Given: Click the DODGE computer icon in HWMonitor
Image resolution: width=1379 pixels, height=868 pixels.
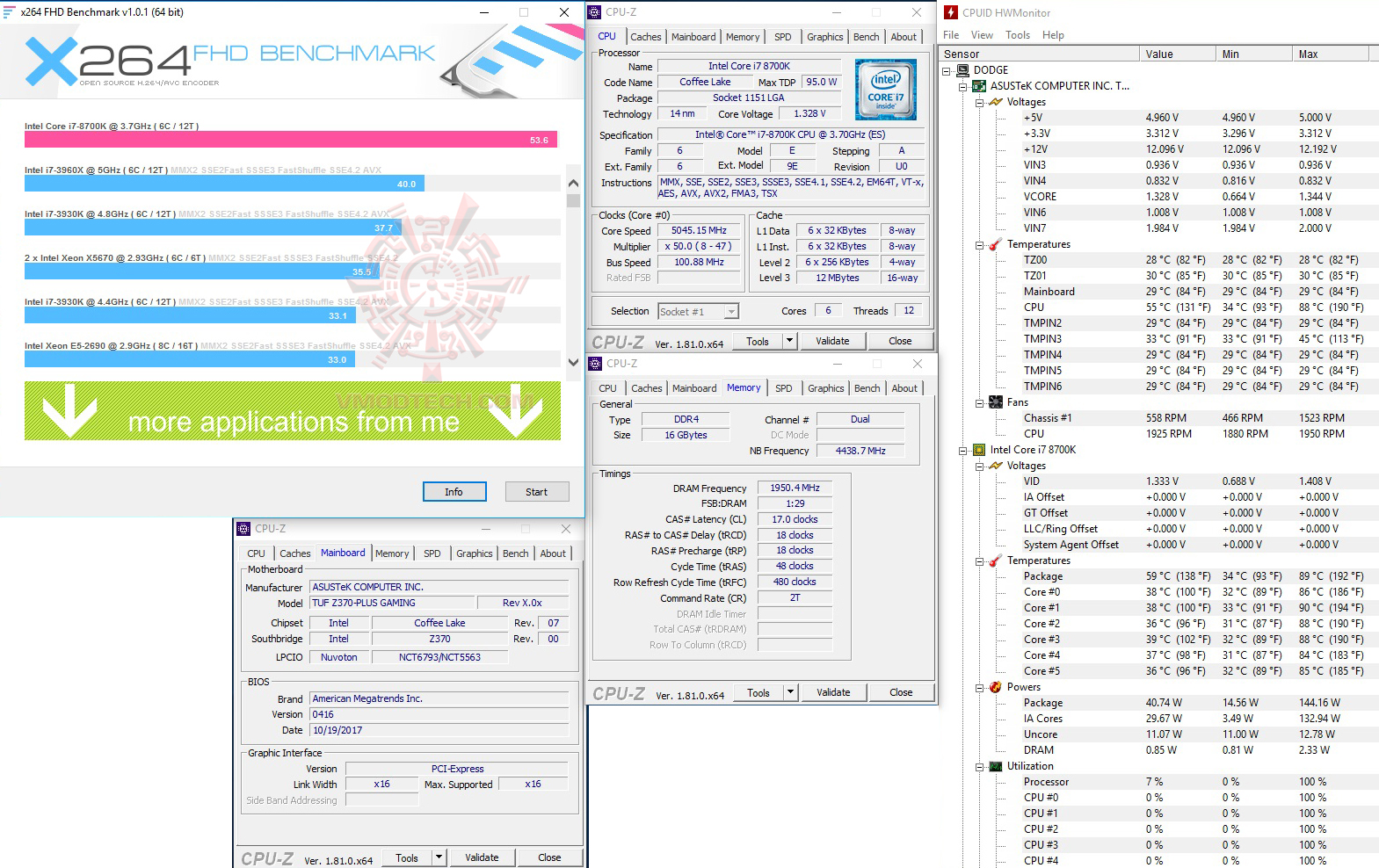Looking at the screenshot, I should (962, 70).
